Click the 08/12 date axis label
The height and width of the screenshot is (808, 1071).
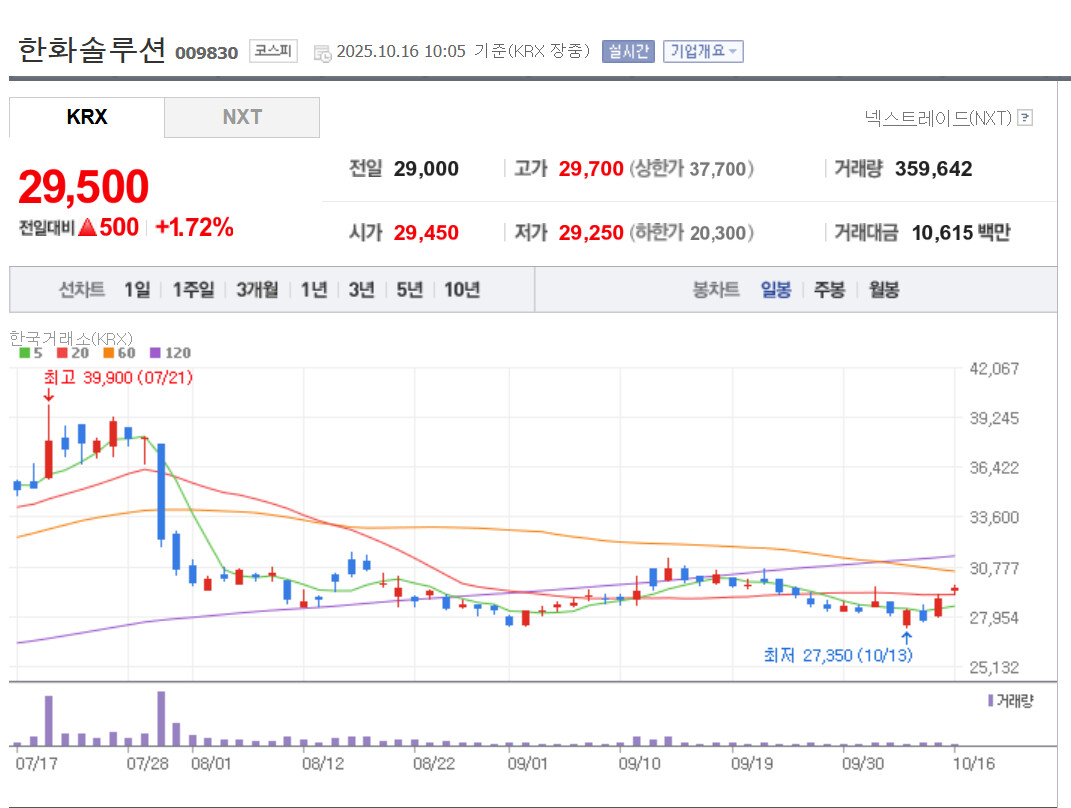(x=323, y=764)
